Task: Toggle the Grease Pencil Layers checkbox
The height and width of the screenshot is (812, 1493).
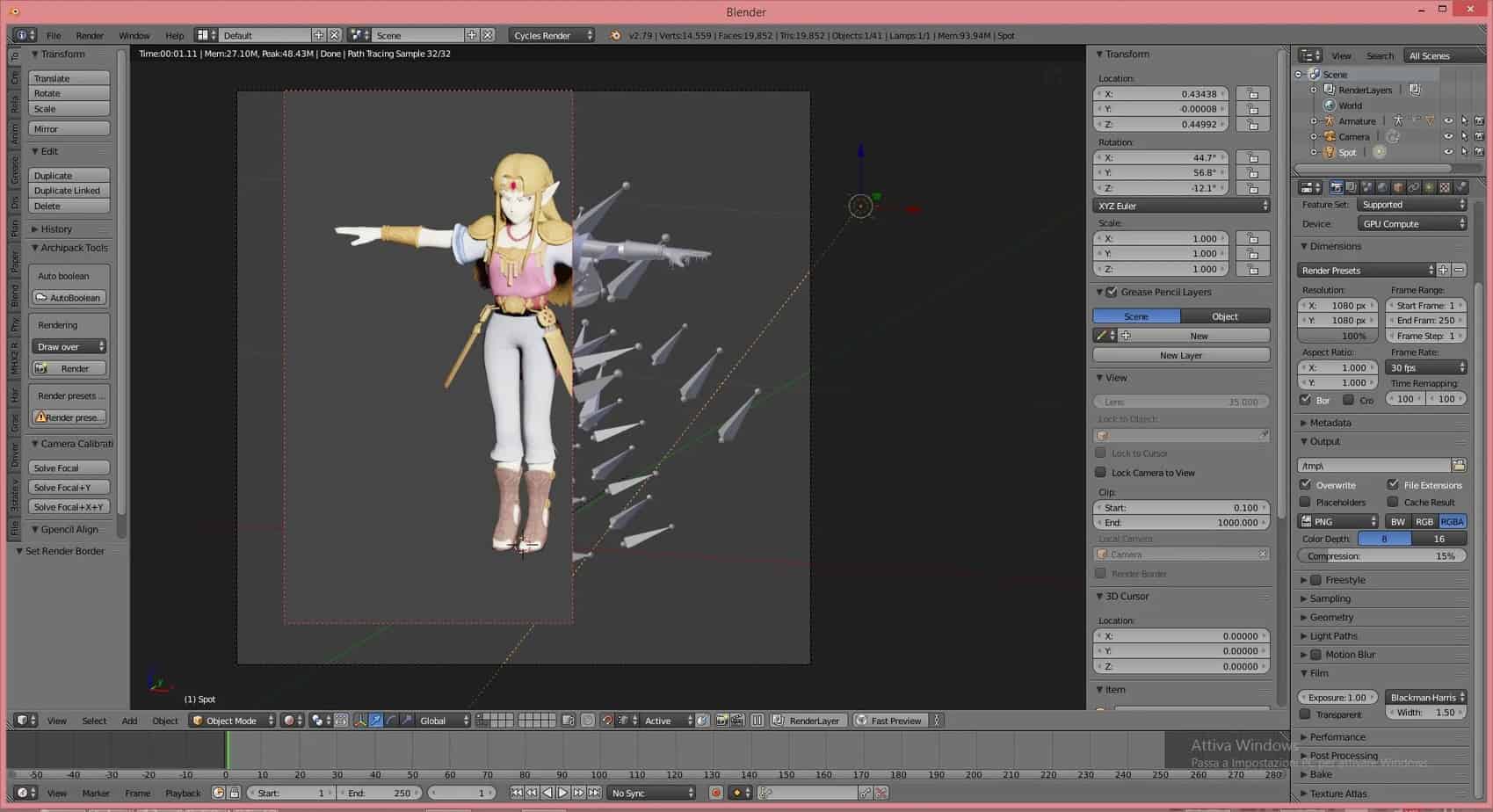Action: (1112, 292)
